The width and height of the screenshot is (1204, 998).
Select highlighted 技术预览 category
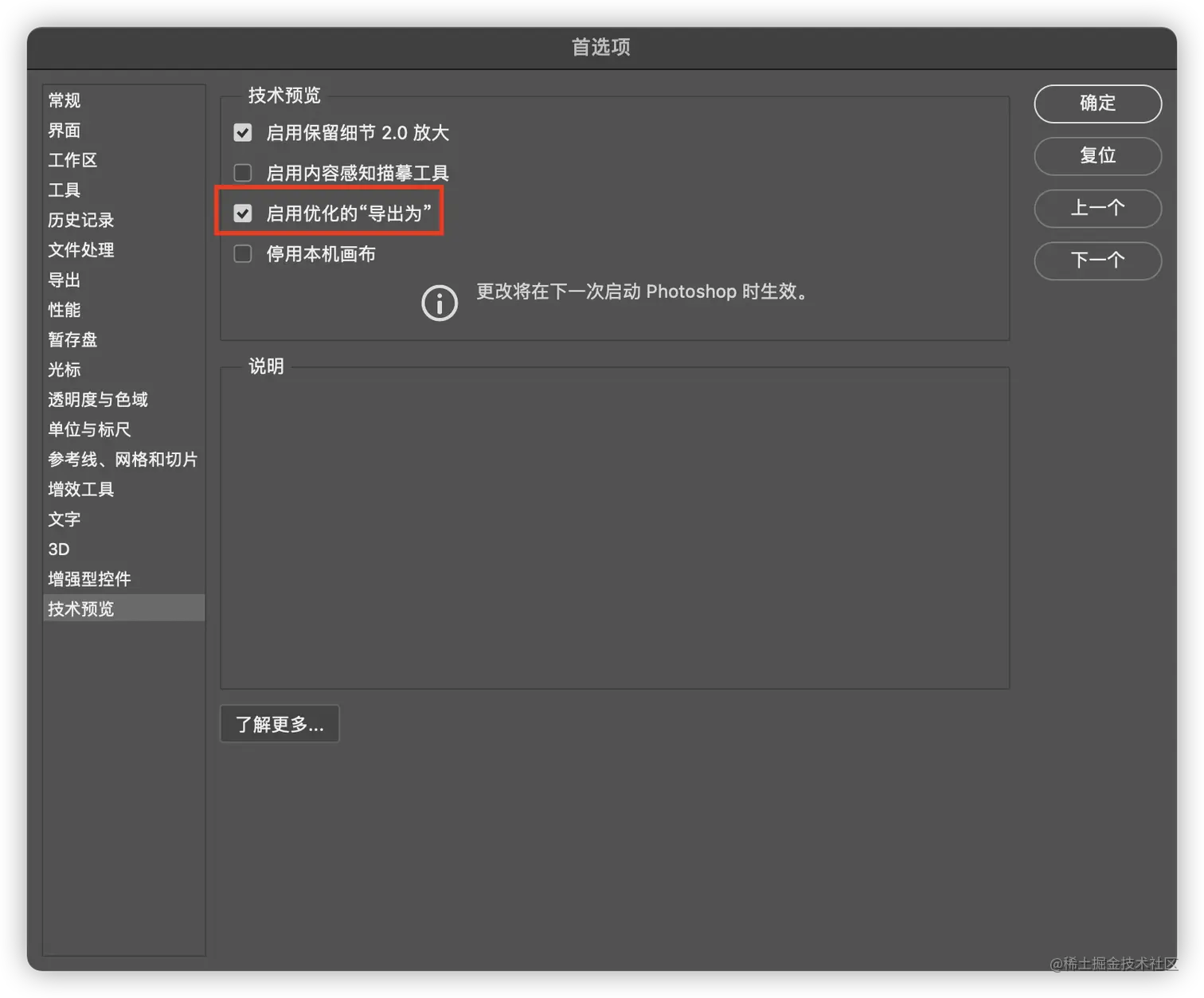124,609
